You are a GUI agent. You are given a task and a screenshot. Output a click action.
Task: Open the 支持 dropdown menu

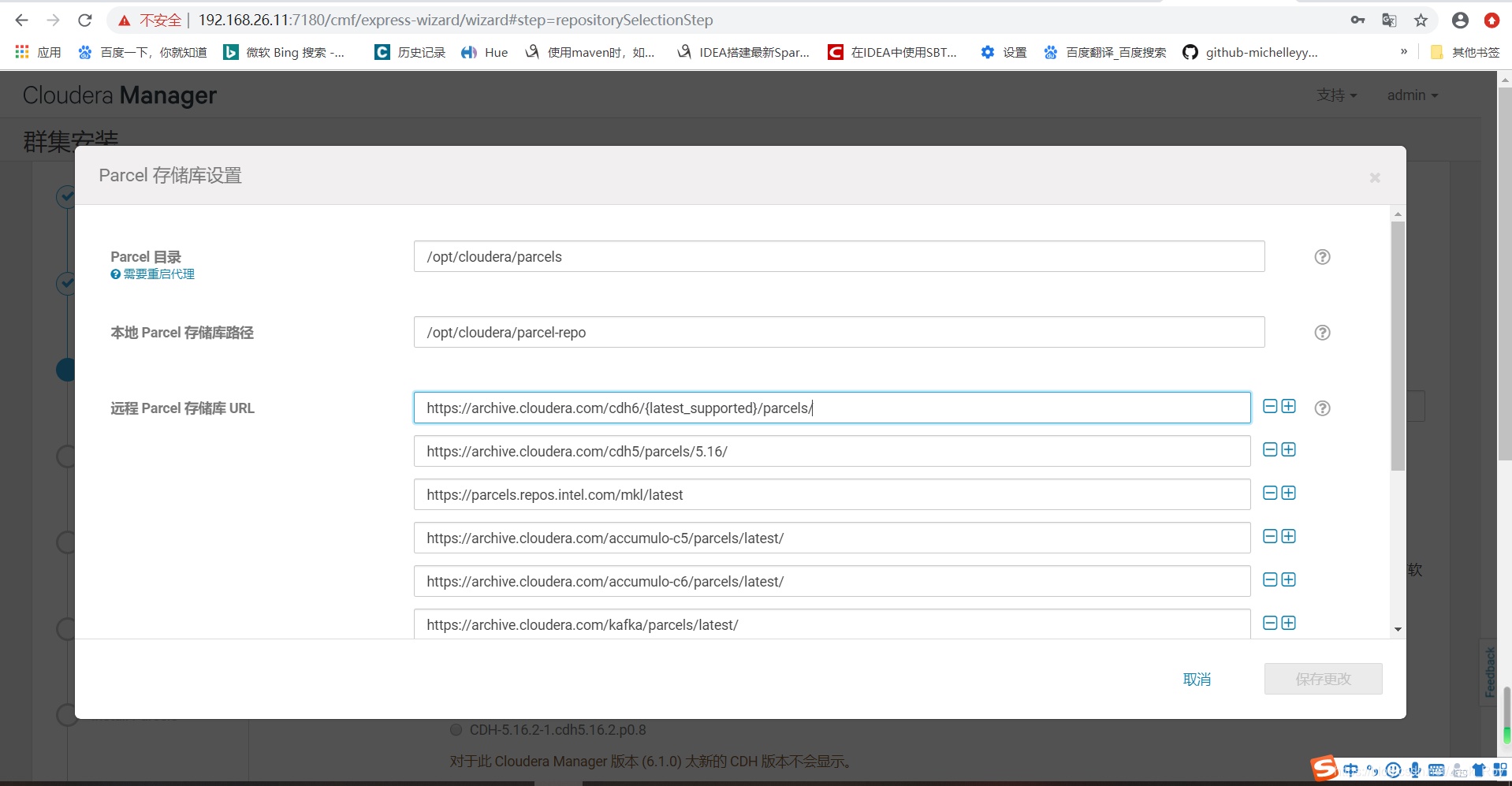[x=1337, y=95]
